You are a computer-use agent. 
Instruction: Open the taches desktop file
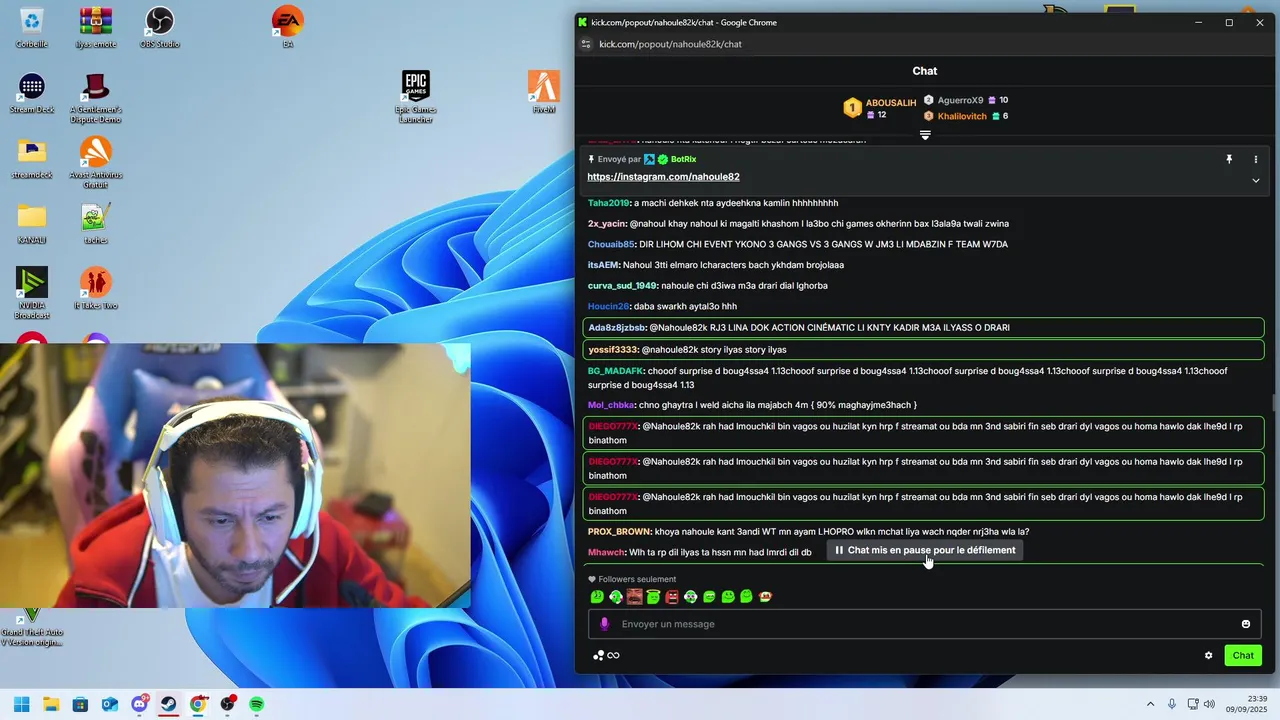tap(95, 223)
